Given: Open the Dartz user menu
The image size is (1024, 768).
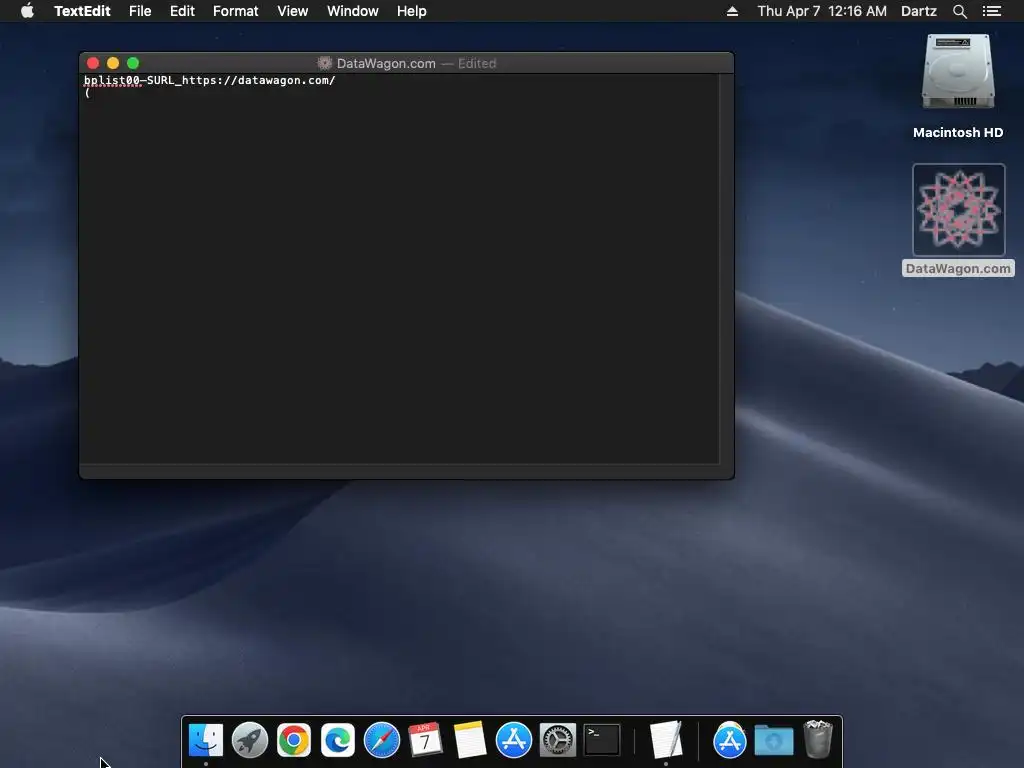Looking at the screenshot, I should [x=918, y=11].
